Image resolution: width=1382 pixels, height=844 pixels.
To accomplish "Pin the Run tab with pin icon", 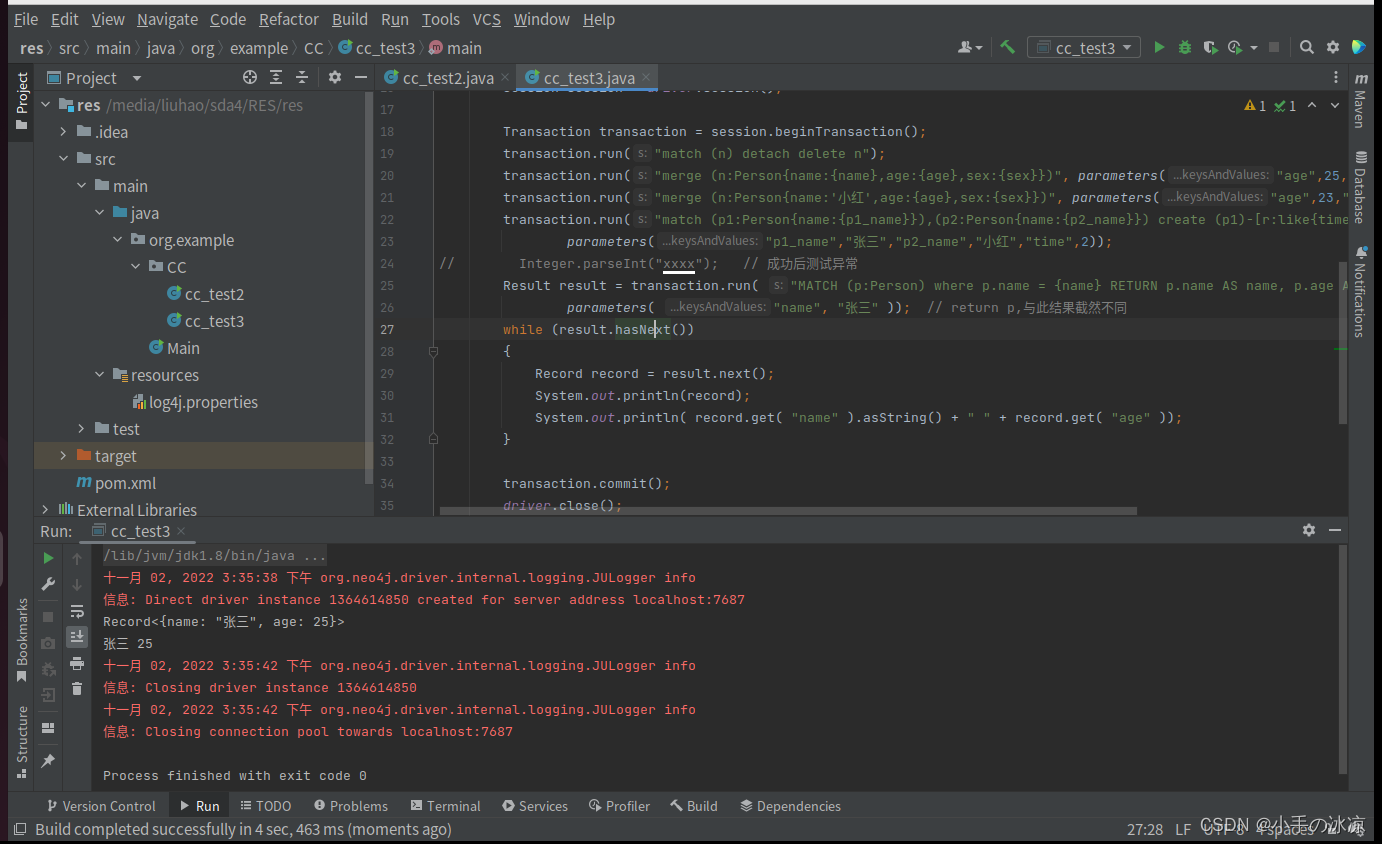I will pos(48,761).
